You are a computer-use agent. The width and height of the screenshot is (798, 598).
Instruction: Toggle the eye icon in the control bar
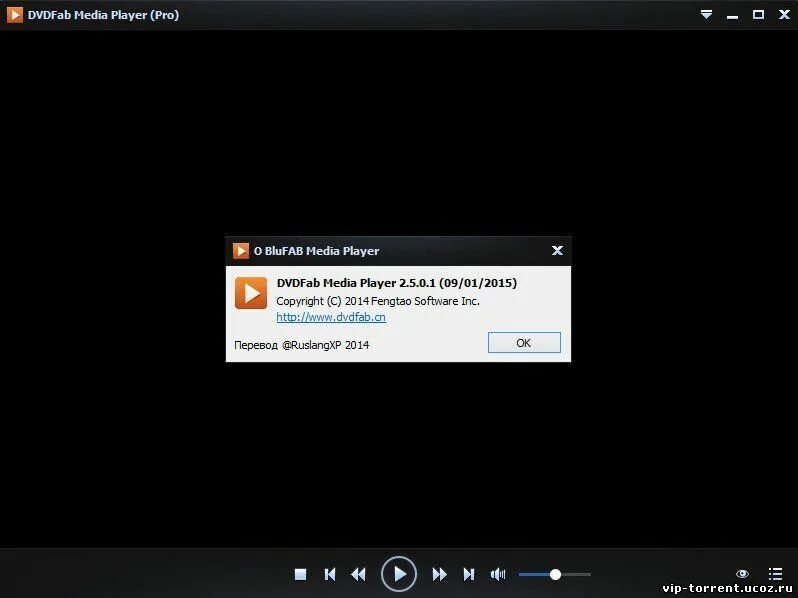point(743,574)
